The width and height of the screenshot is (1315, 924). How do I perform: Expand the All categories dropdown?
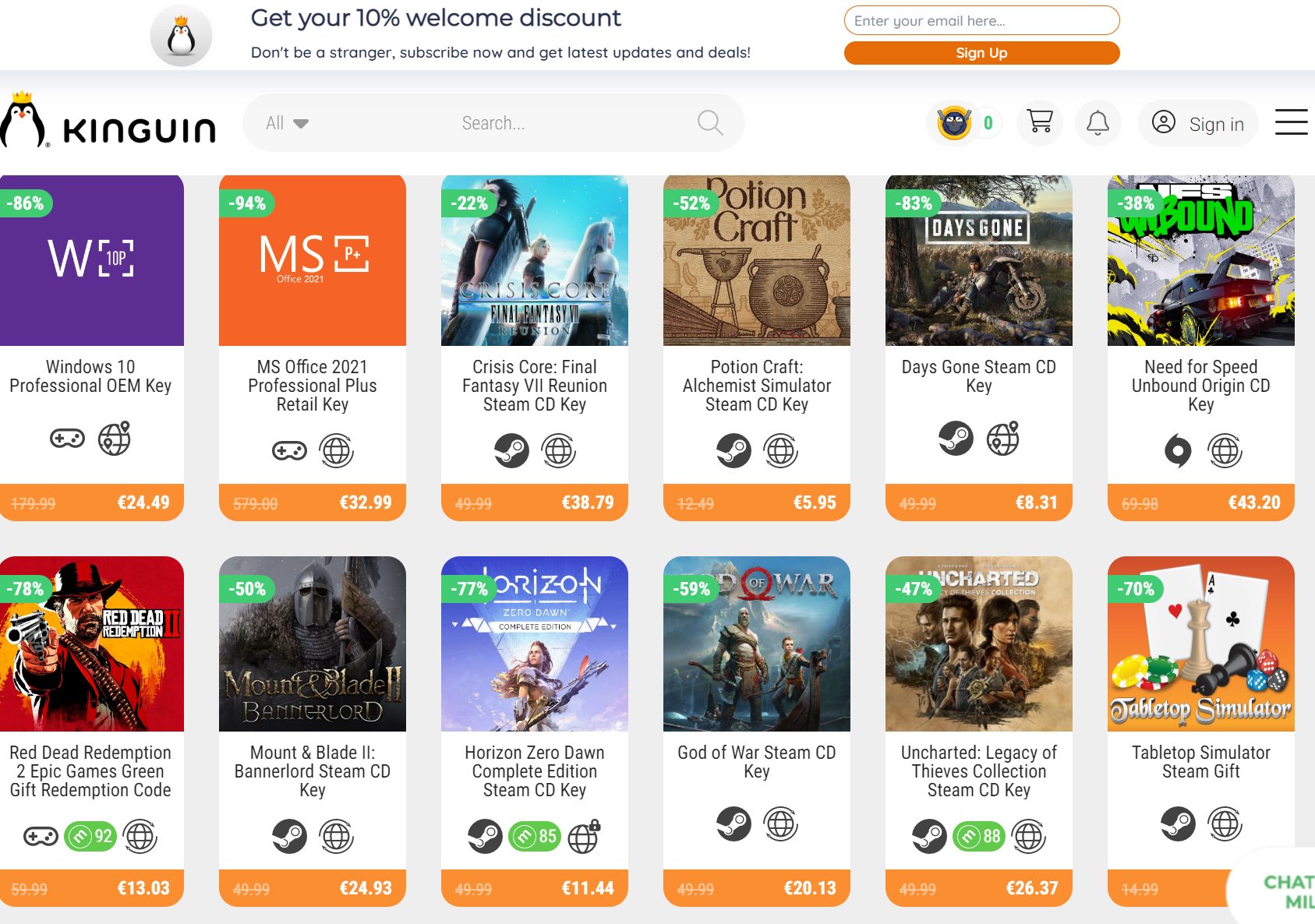[287, 123]
